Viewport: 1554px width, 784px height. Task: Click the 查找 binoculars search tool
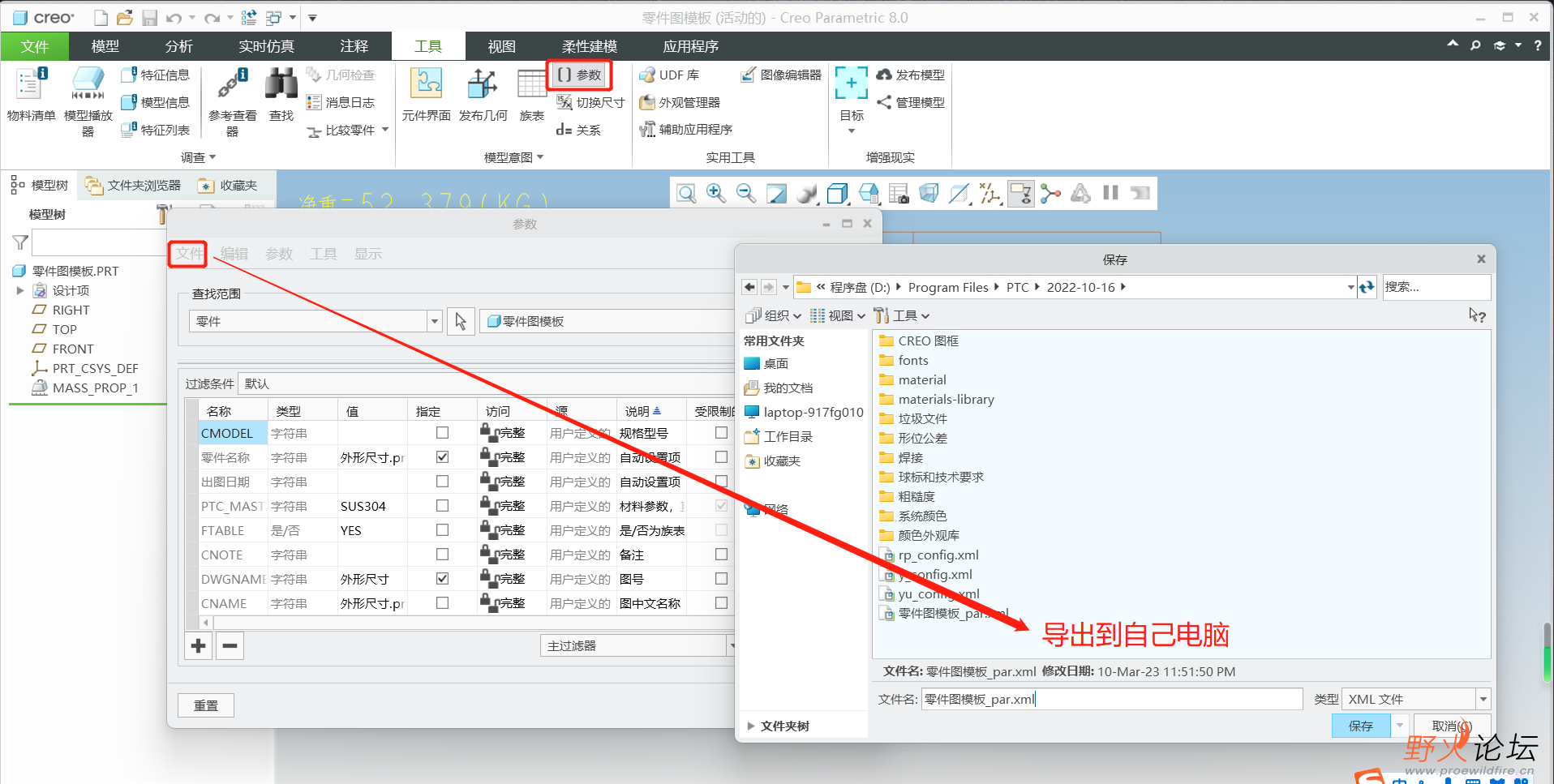tap(281, 95)
